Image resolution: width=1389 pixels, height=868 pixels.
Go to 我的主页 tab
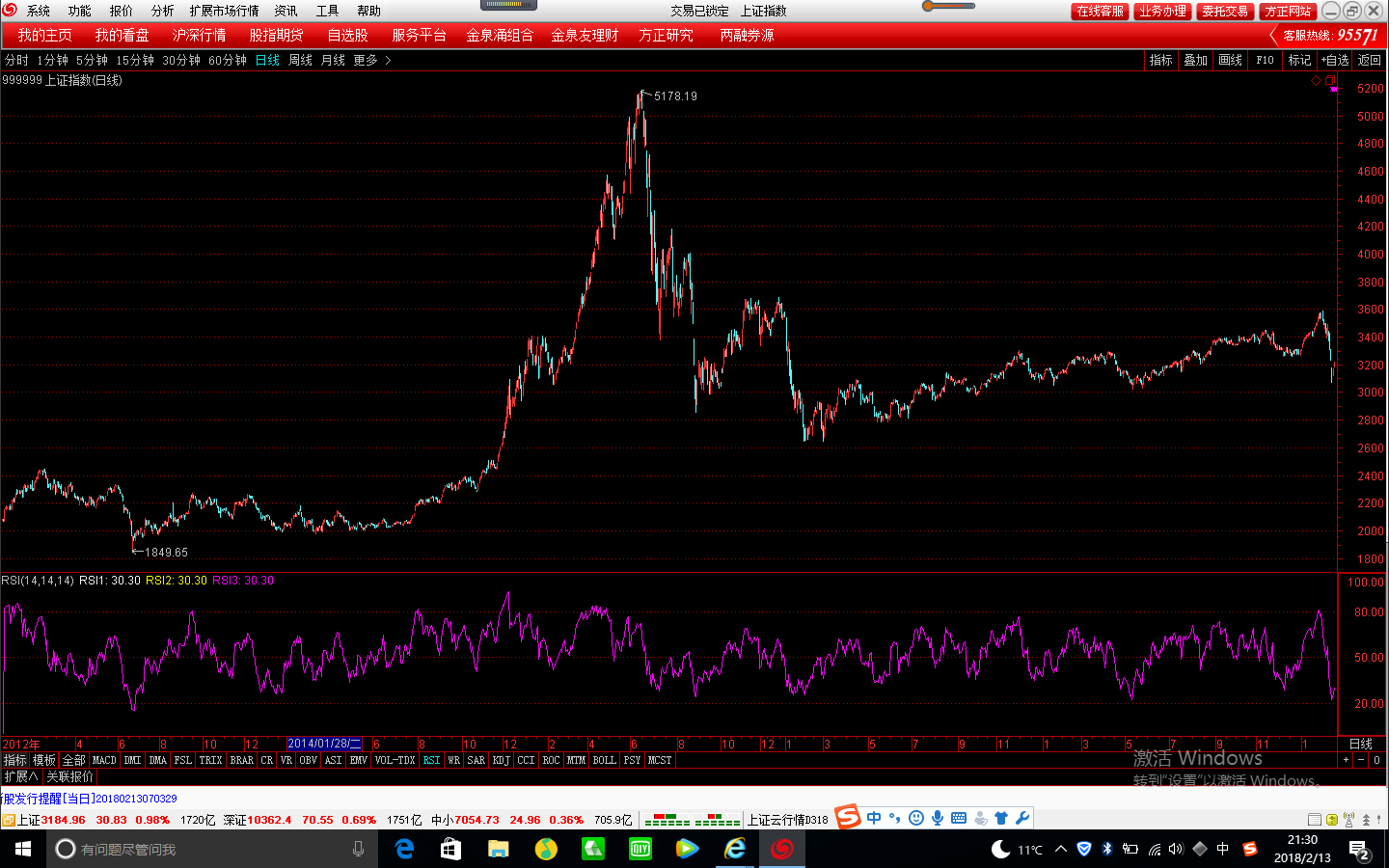(44, 35)
